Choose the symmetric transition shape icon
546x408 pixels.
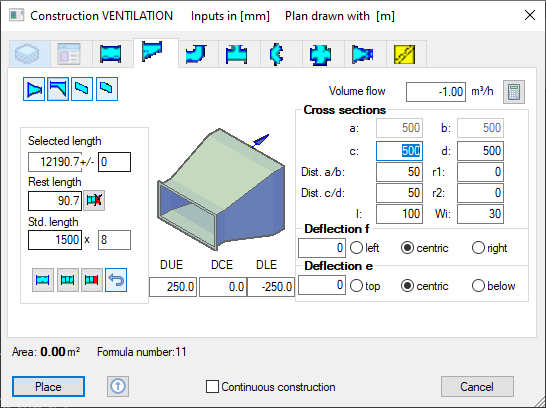click(34, 89)
